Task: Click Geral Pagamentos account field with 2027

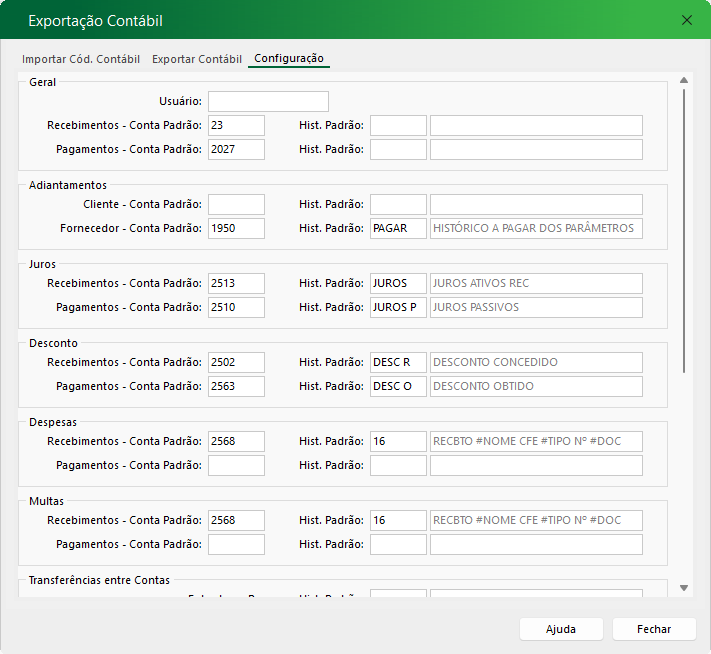Action: pyautogui.click(x=237, y=149)
